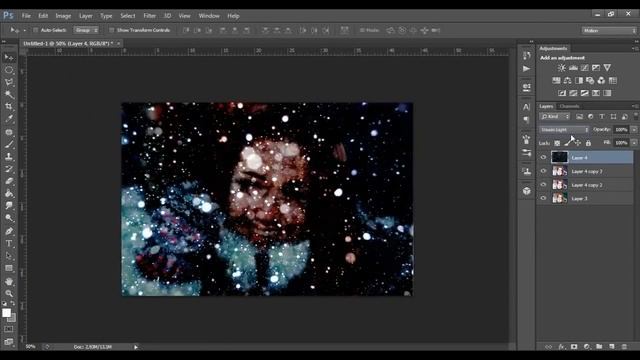
Task: Select the Eyedropper tool
Action: pyautogui.click(x=9, y=119)
